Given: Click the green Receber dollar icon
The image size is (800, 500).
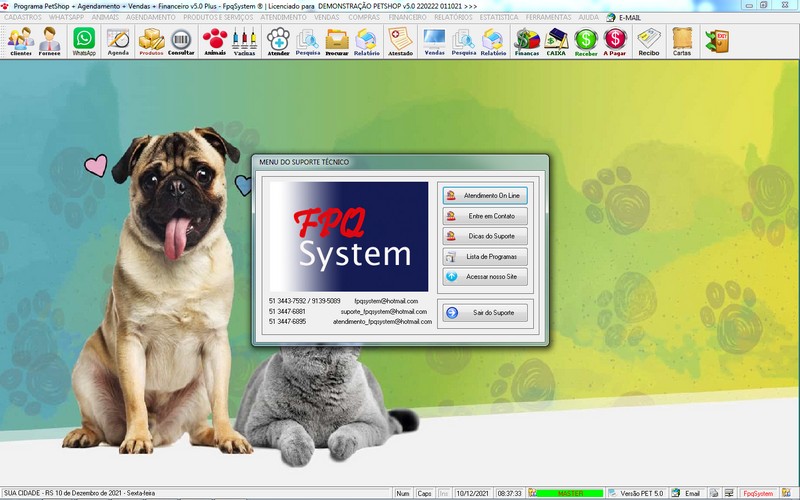Looking at the screenshot, I should click(x=586, y=41).
